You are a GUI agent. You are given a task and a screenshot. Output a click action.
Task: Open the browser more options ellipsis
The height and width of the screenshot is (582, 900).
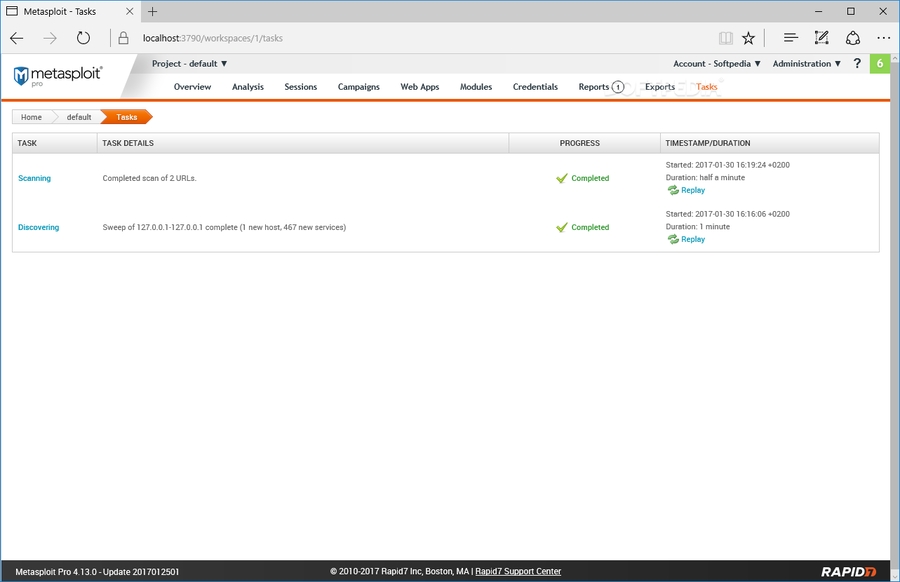tap(883, 38)
